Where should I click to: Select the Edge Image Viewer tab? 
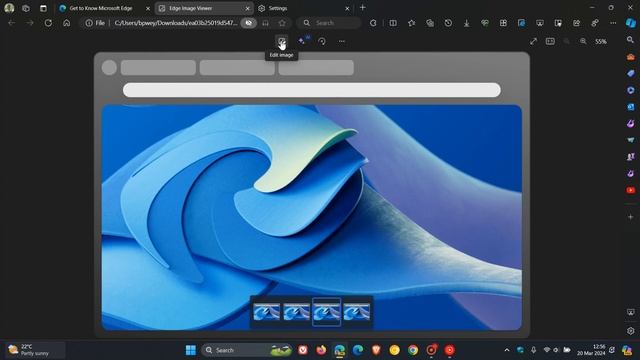190,8
